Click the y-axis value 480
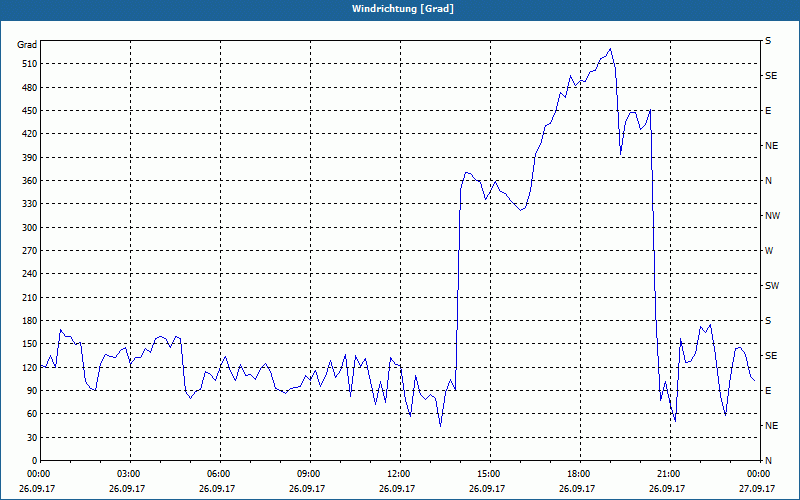 tap(30, 87)
